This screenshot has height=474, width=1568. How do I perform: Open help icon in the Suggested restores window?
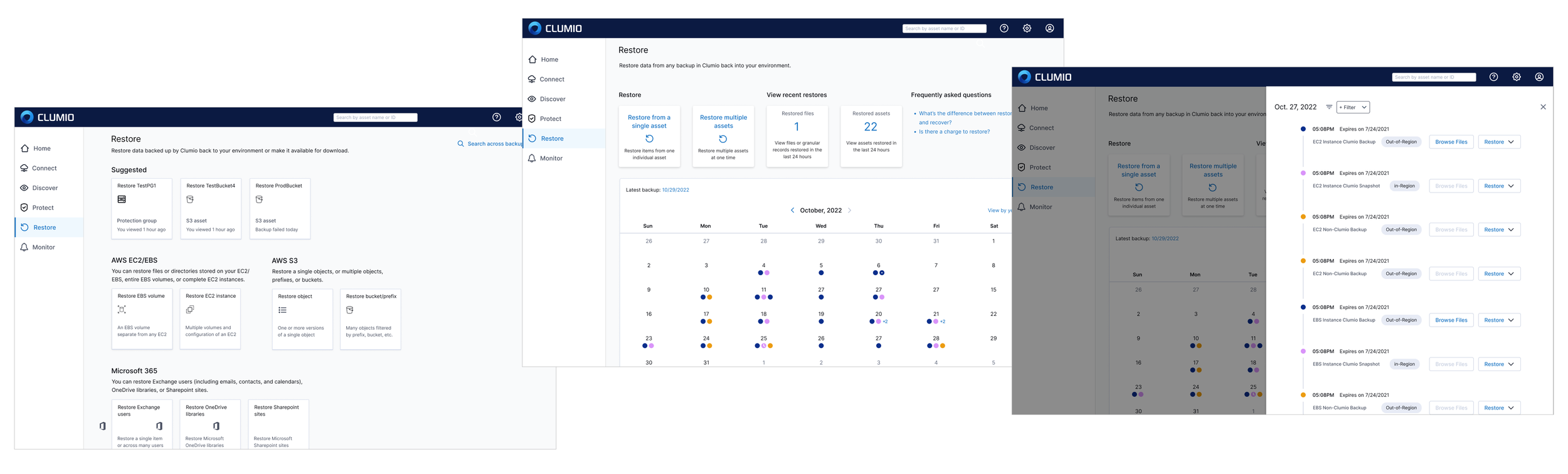pos(496,117)
